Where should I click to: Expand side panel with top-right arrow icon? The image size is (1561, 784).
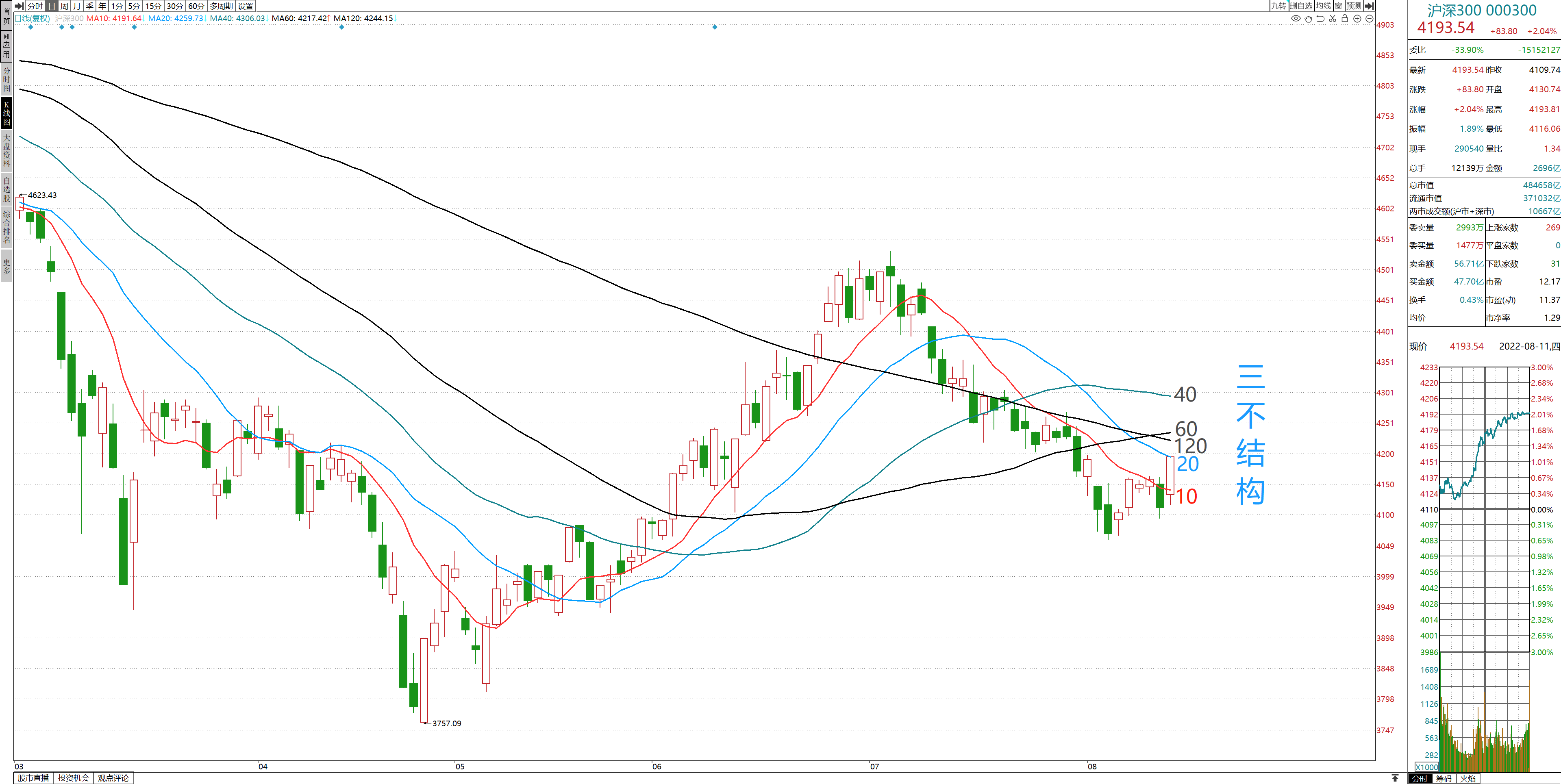pos(1369,5)
